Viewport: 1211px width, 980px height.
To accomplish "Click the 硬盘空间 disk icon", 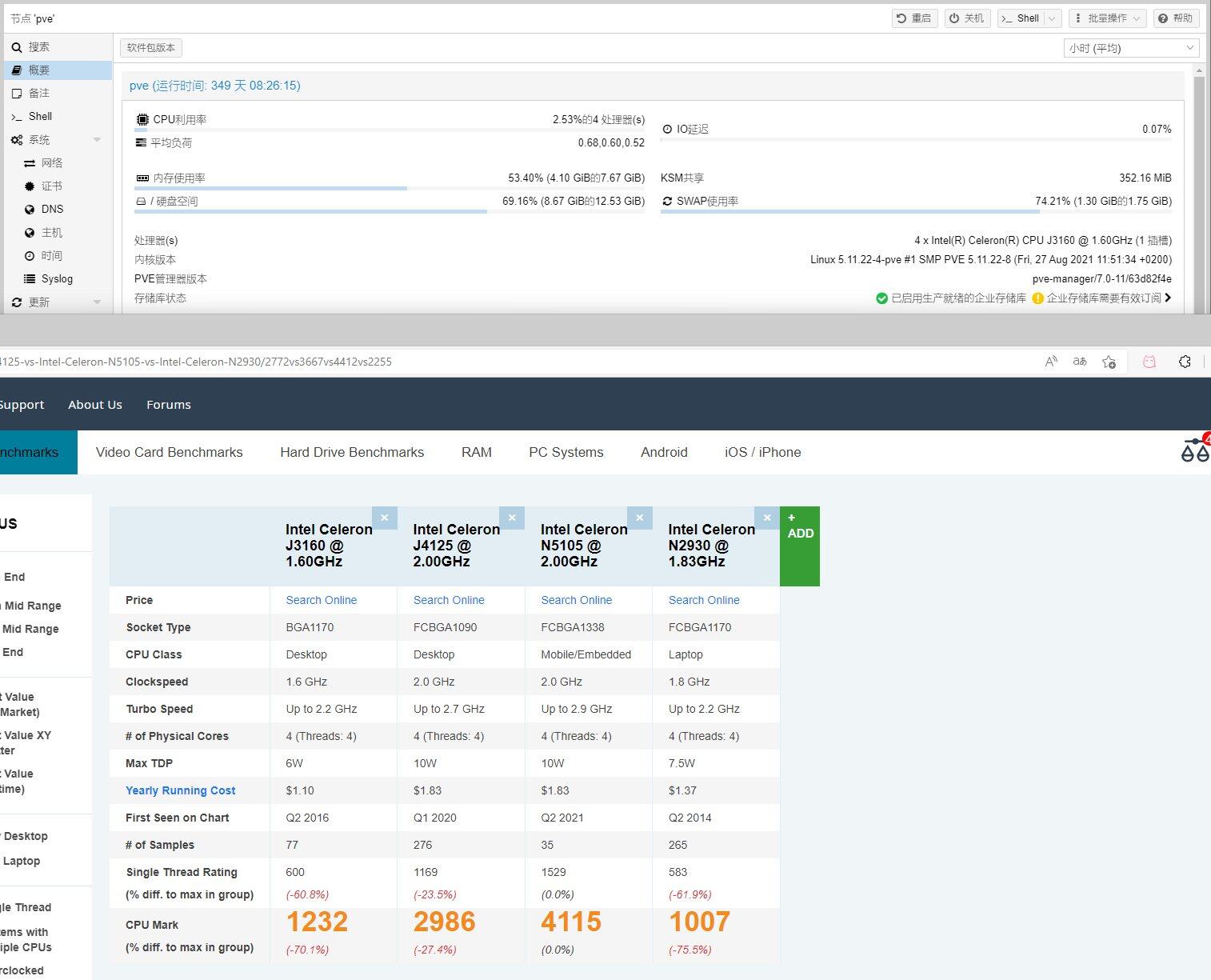I will tap(141, 202).
